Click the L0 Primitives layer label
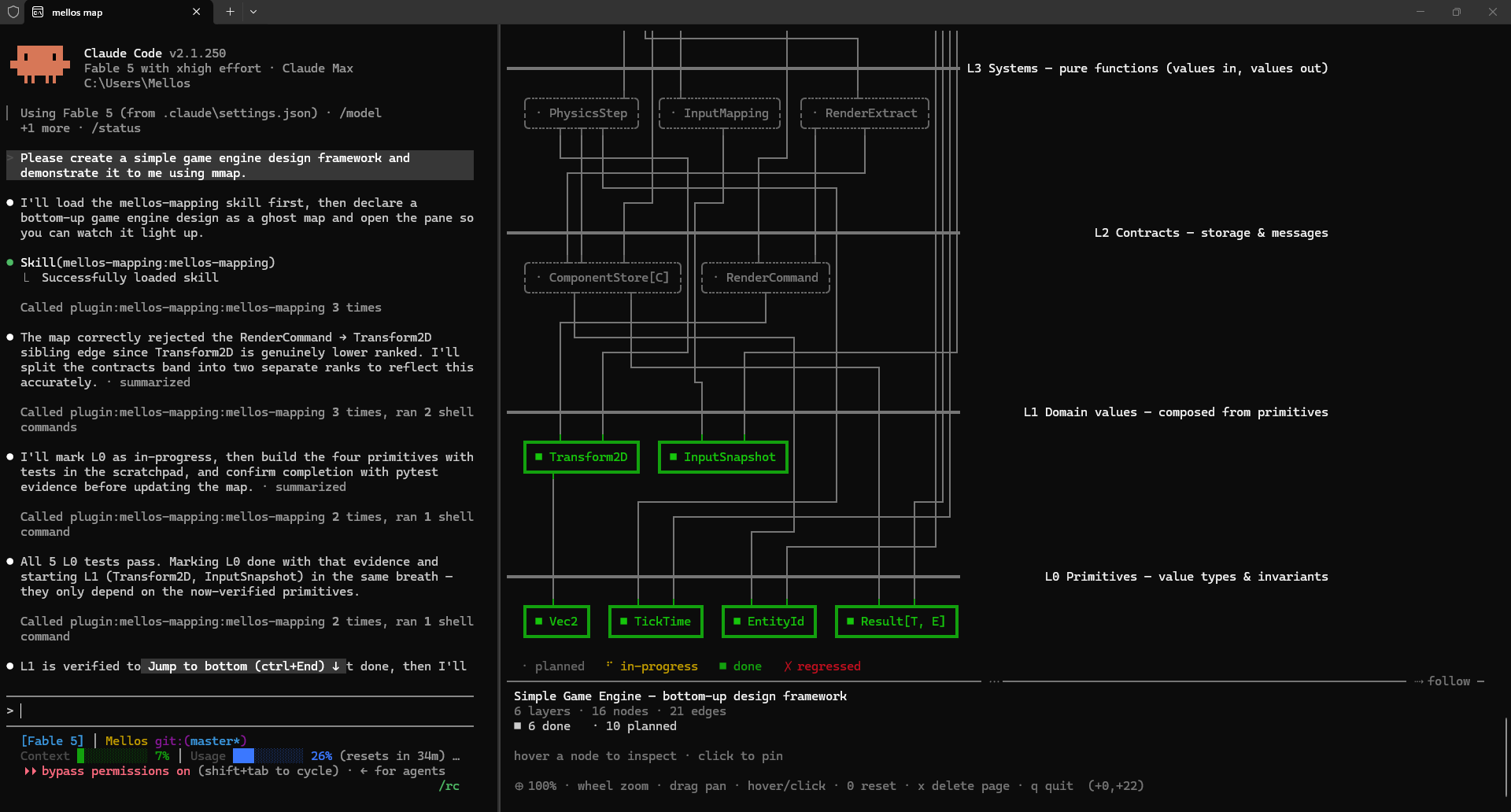The image size is (1511, 812). click(1187, 577)
